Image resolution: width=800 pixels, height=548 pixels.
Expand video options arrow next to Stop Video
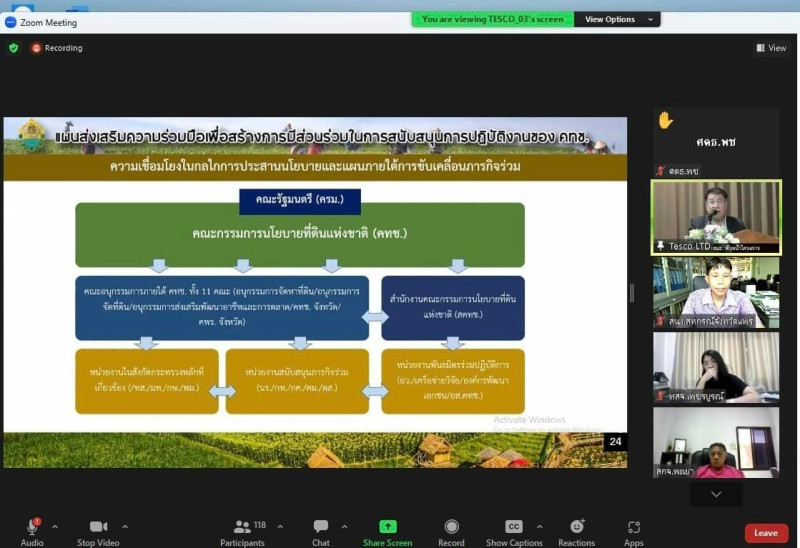pos(125,526)
